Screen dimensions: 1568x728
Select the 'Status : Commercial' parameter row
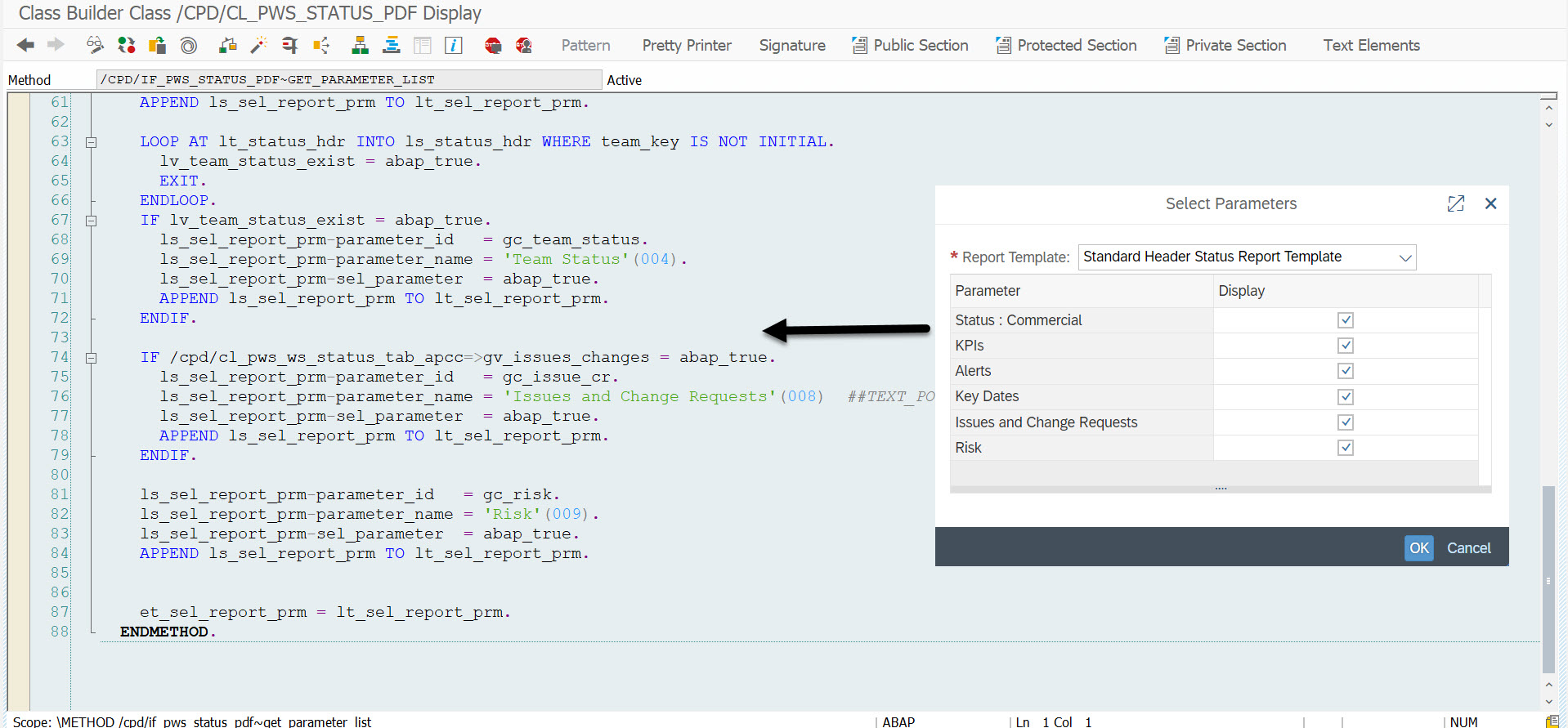pos(1214,320)
